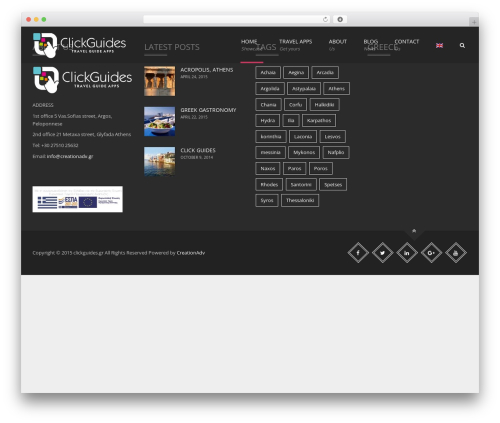Select the Achaia tag
The width and height of the screenshot is (500, 423).
(268, 72)
